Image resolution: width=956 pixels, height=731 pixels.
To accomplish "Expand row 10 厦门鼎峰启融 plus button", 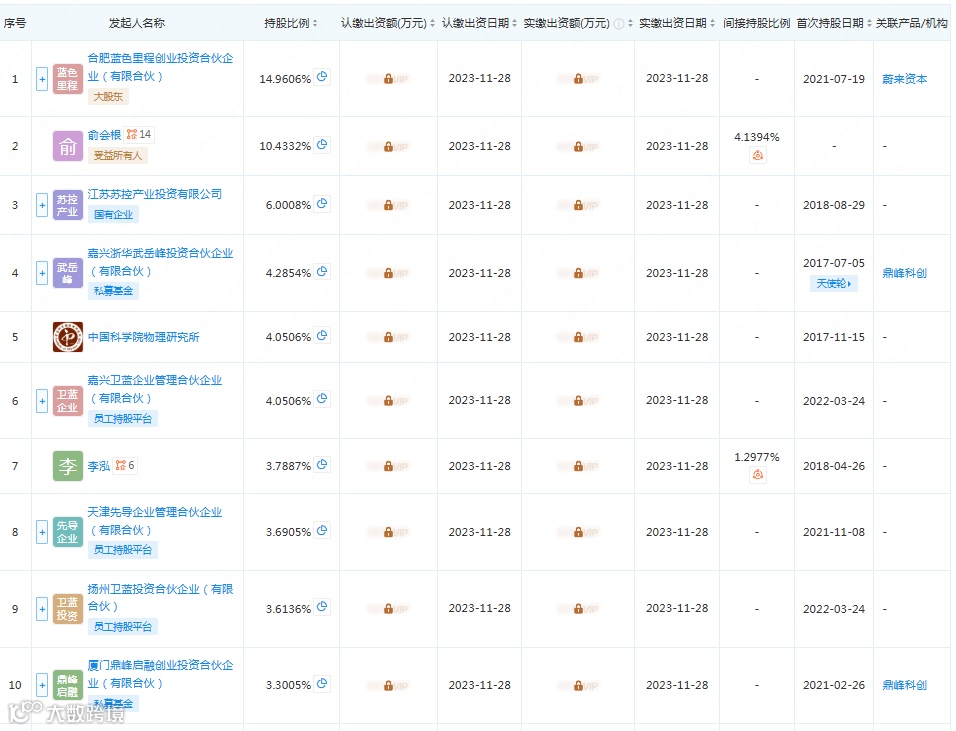I will 42,685.
